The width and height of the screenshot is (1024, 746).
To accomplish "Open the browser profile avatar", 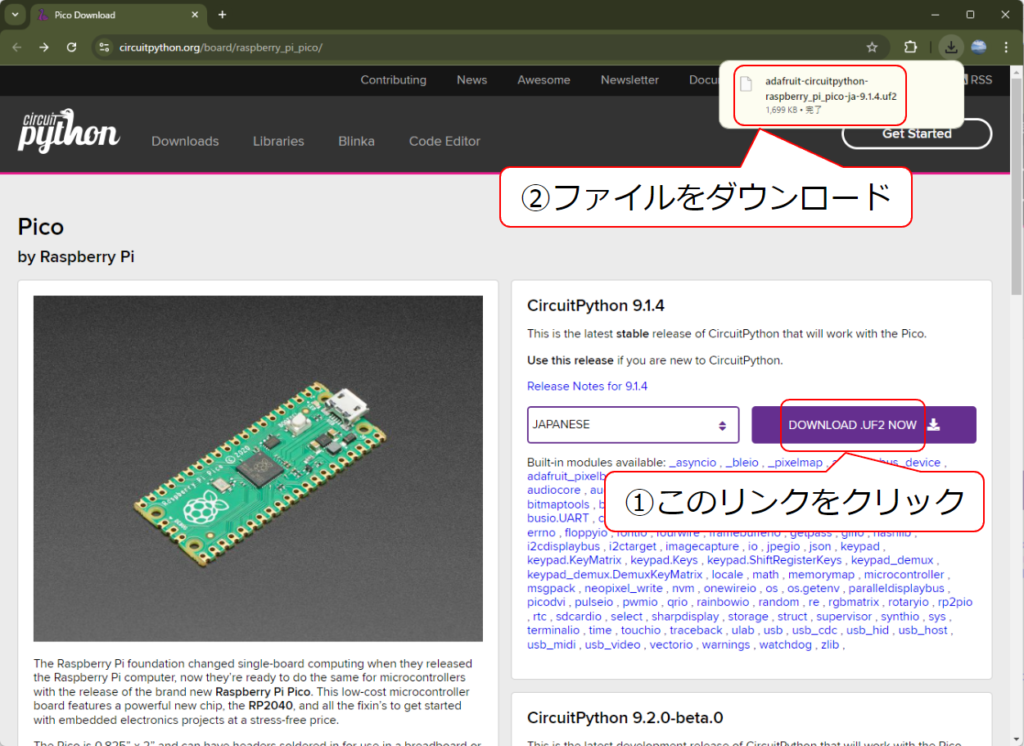I will (978, 47).
